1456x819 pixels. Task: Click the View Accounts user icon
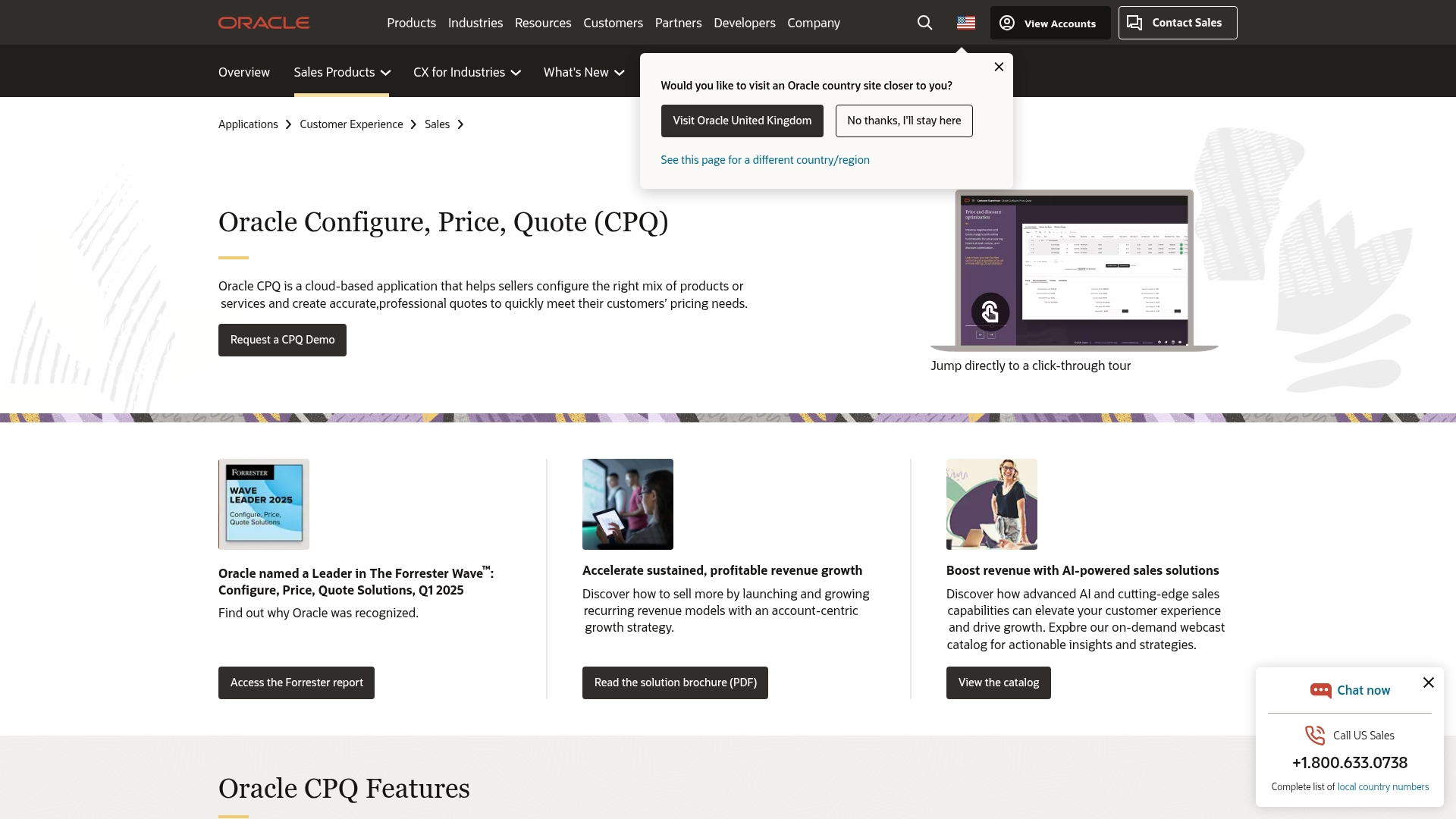(x=1007, y=23)
